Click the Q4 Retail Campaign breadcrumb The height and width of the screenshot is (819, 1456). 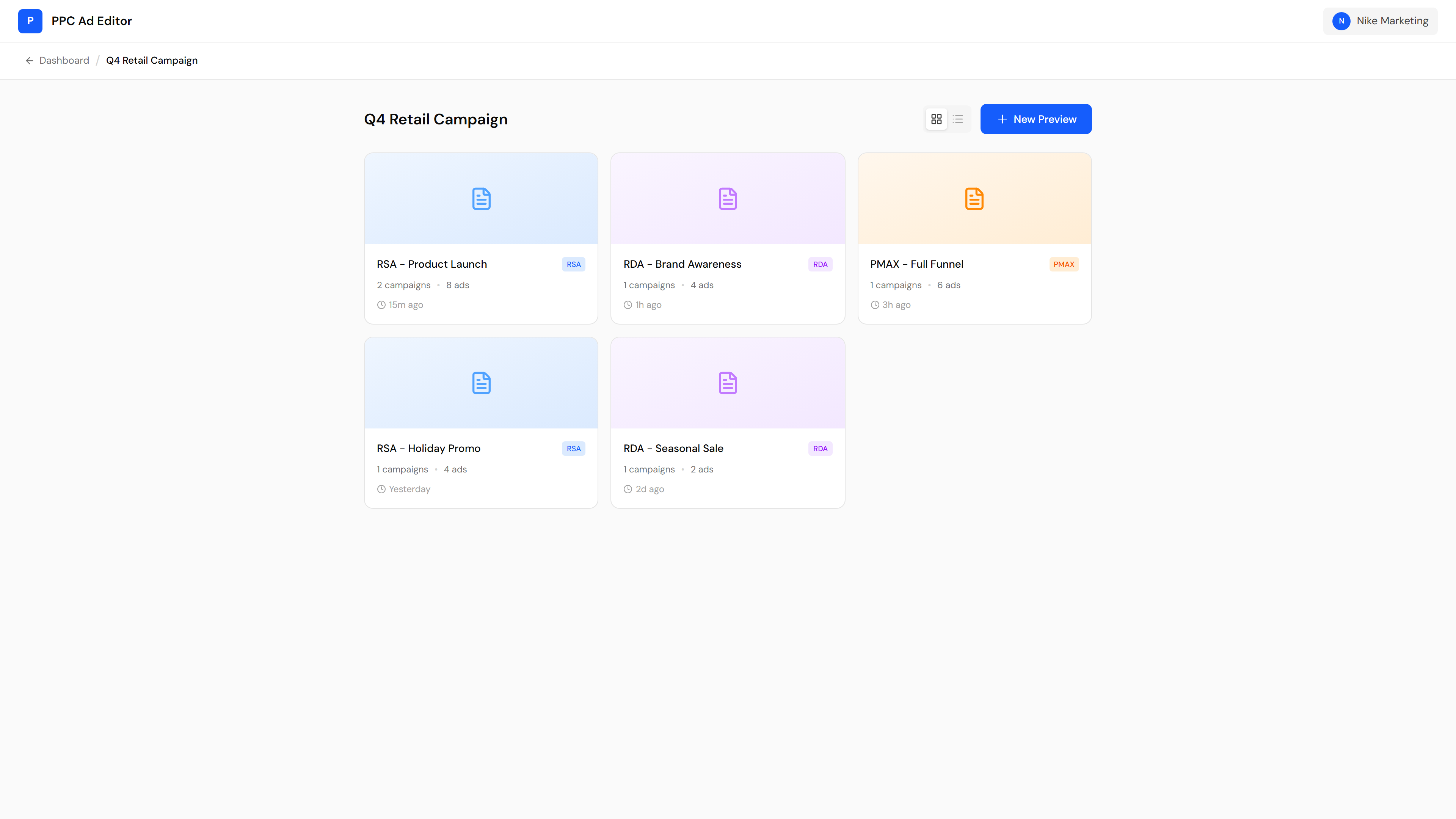(x=152, y=61)
